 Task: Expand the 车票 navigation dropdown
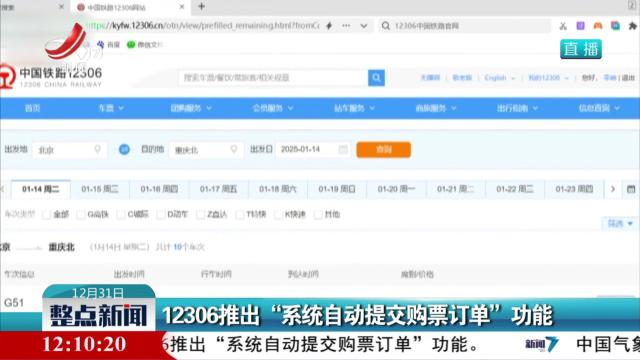click(111, 108)
